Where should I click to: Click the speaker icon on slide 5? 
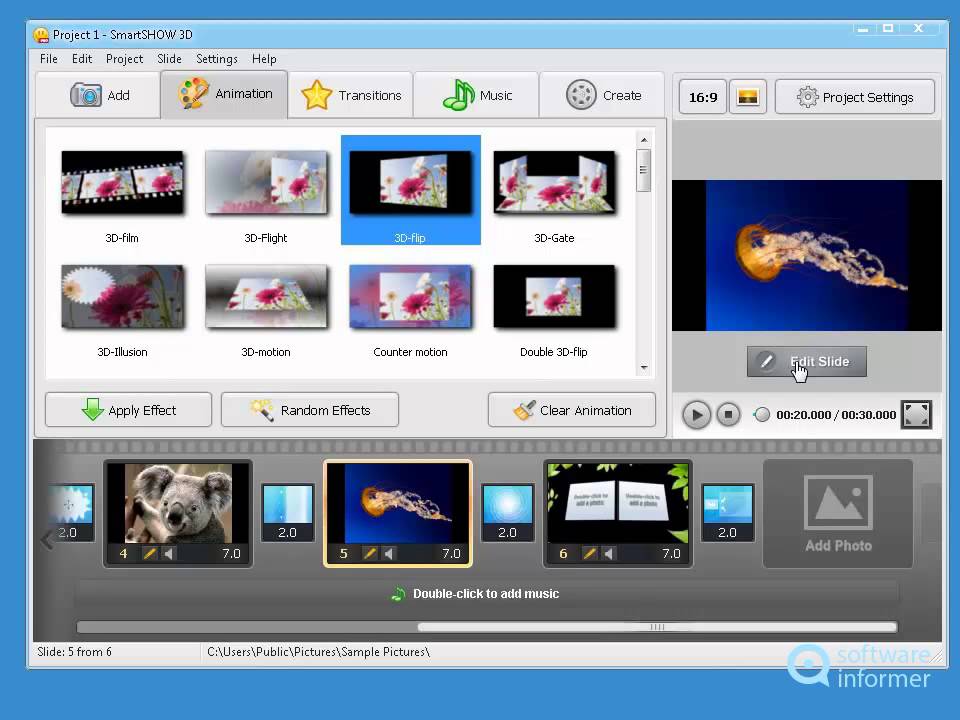pyautogui.click(x=389, y=553)
